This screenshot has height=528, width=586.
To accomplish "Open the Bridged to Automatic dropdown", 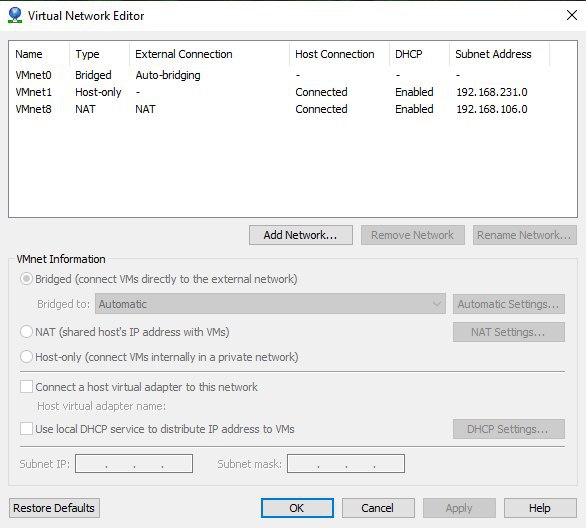I will point(270,304).
